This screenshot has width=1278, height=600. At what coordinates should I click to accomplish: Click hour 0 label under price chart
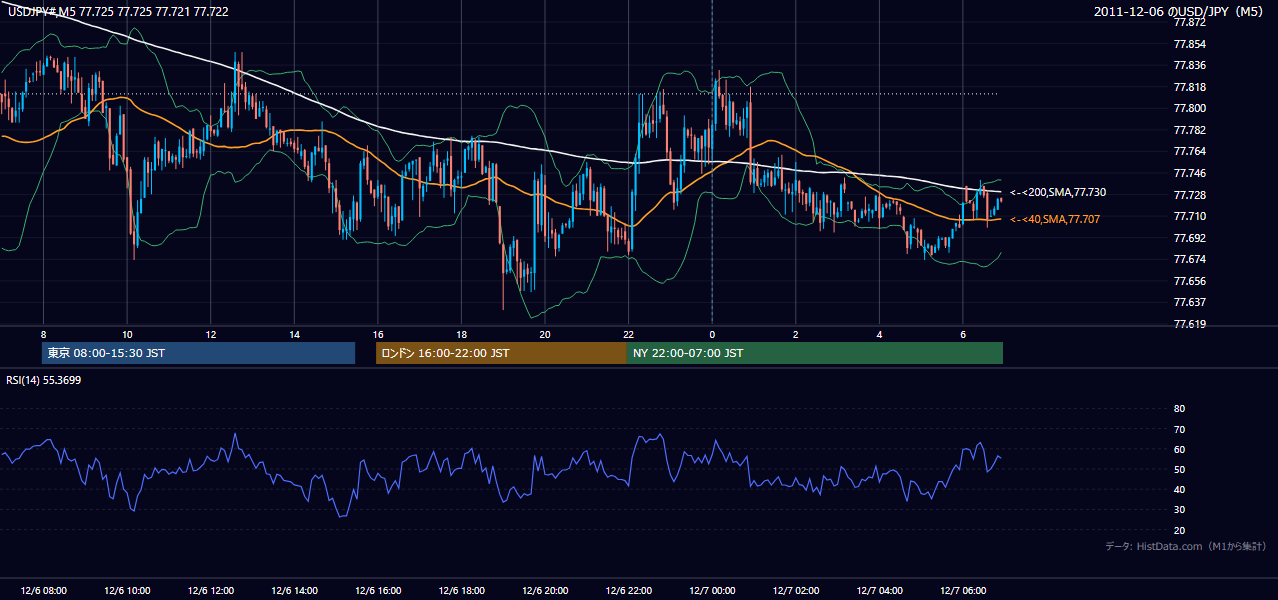click(711, 334)
